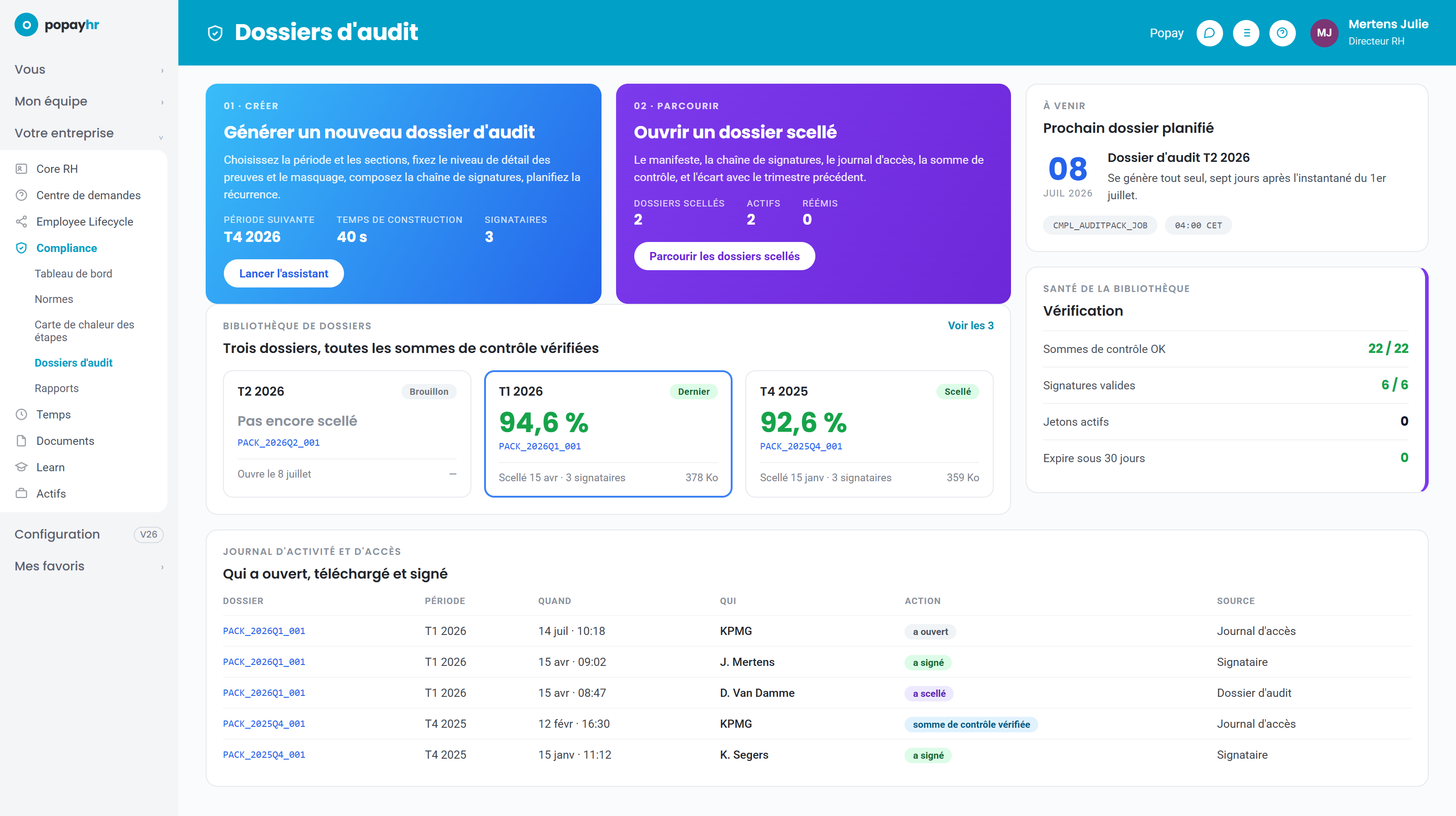
Task: Click the 'somme de contrôle vérifiée' badge
Action: [x=971, y=725]
